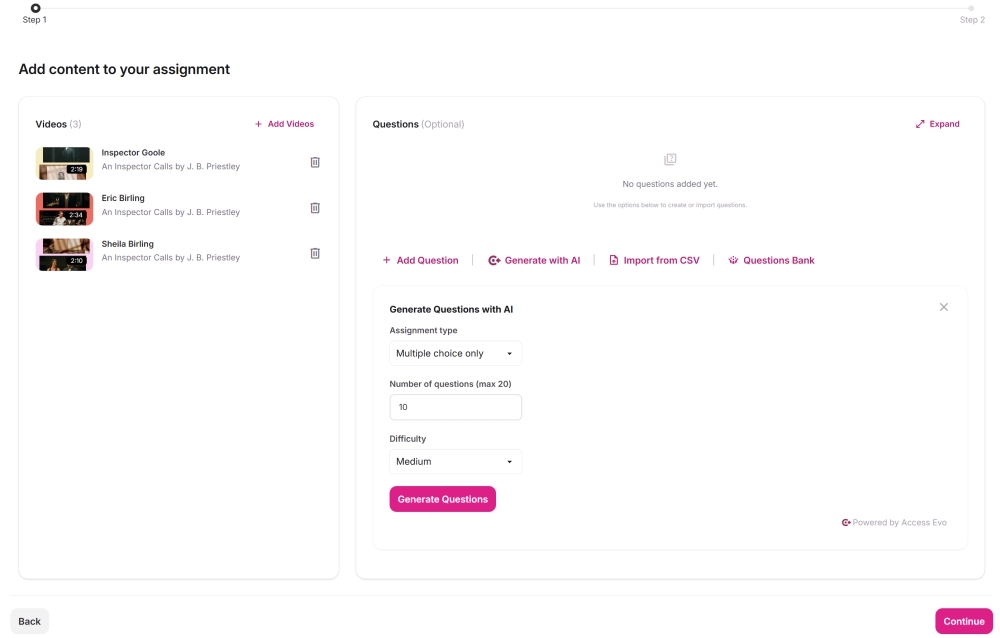Close the Generate Questions with AI panel
The image size is (1000, 638).
(943, 307)
